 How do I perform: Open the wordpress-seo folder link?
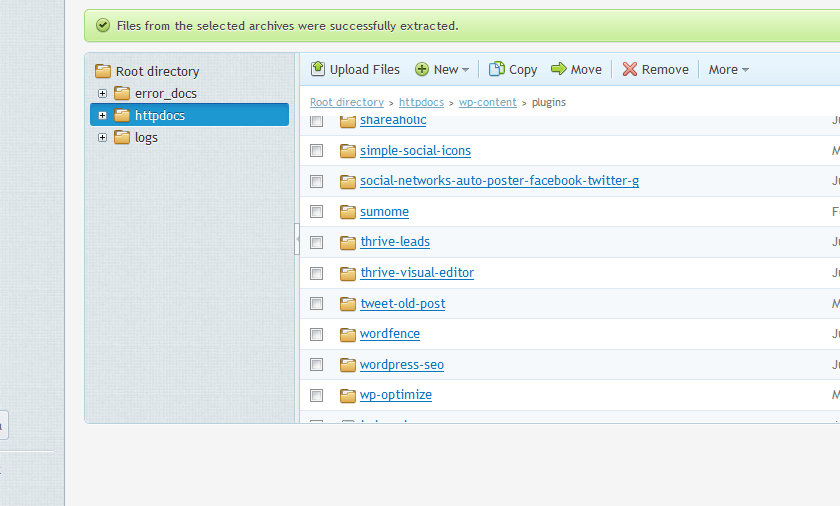(402, 365)
